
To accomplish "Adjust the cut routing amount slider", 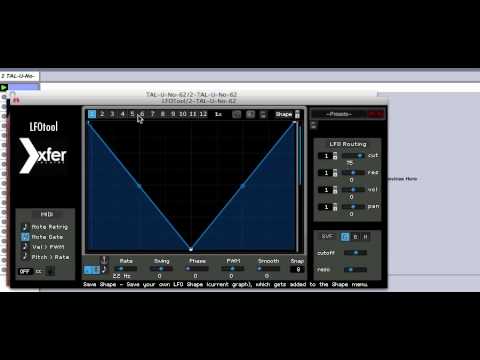I will pos(353,156).
